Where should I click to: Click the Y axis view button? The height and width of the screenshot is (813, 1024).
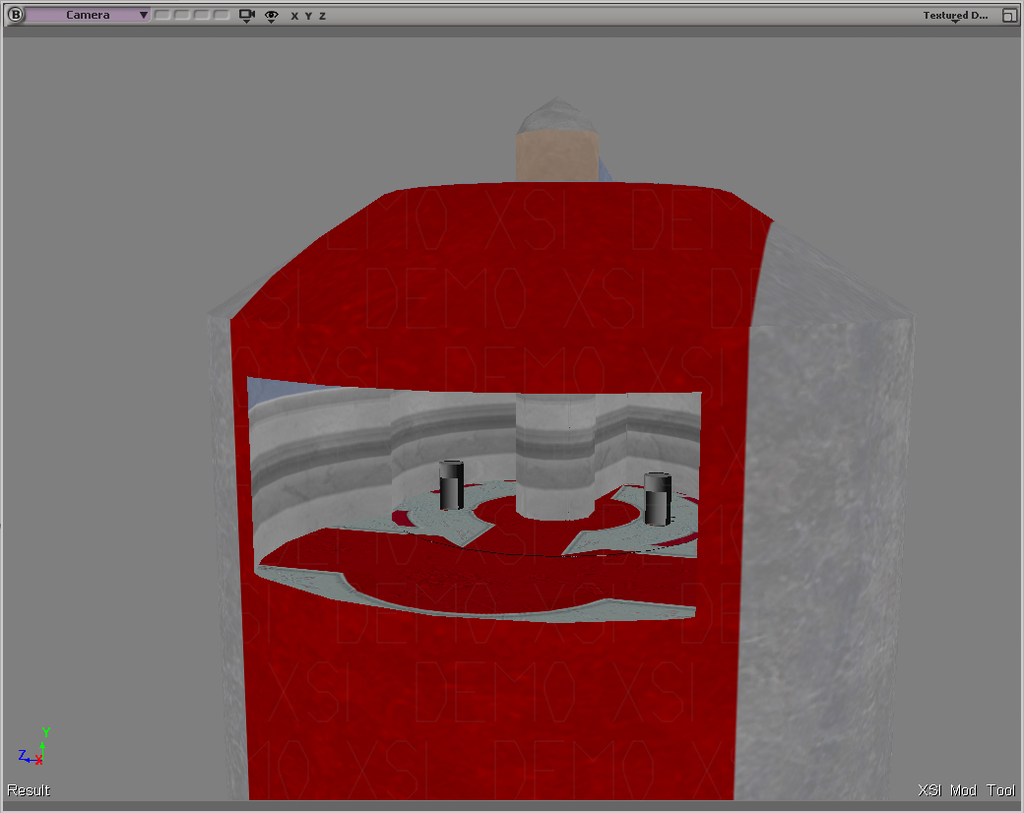pos(308,16)
